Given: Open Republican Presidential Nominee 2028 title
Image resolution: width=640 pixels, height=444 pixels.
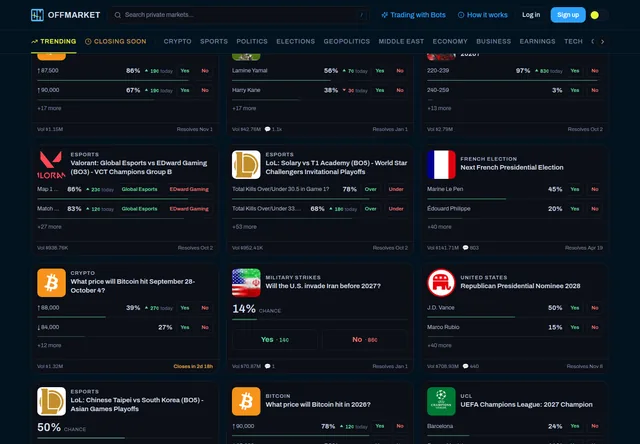Looking at the screenshot, I should 520,286.
